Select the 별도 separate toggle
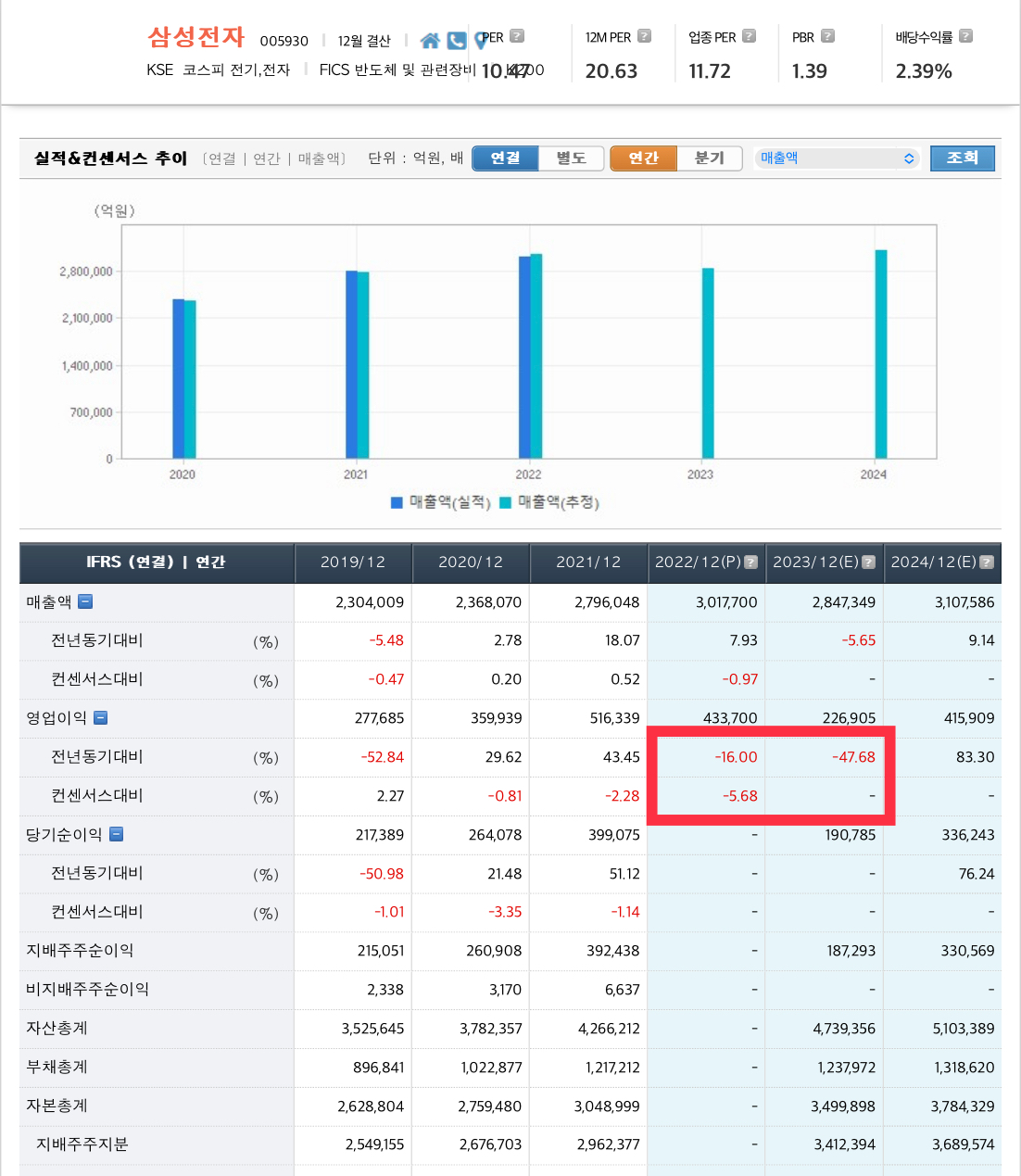 [571, 158]
